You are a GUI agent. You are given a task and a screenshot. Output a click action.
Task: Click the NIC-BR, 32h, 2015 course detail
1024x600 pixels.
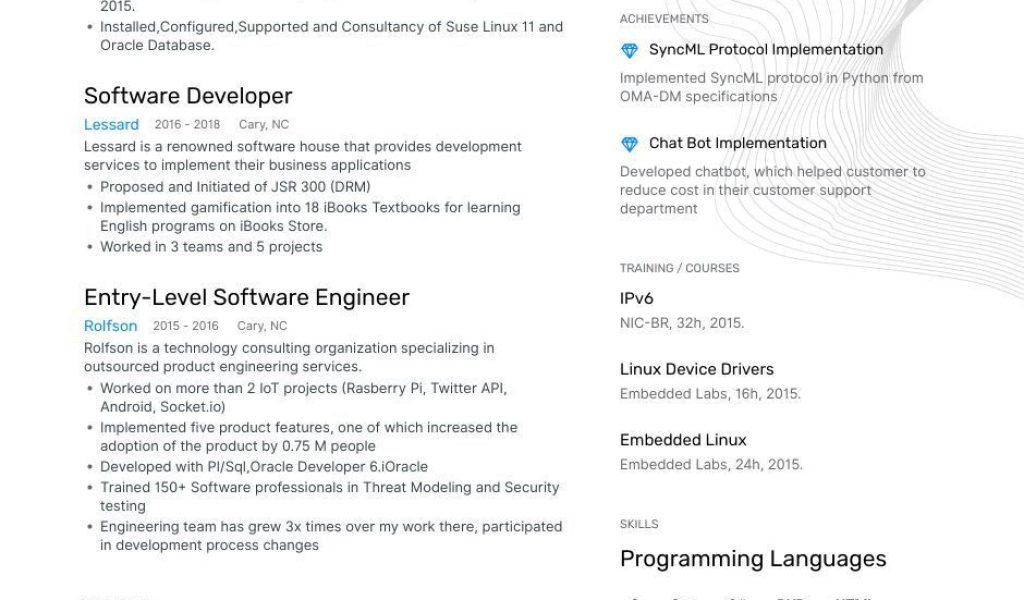[x=681, y=323]
